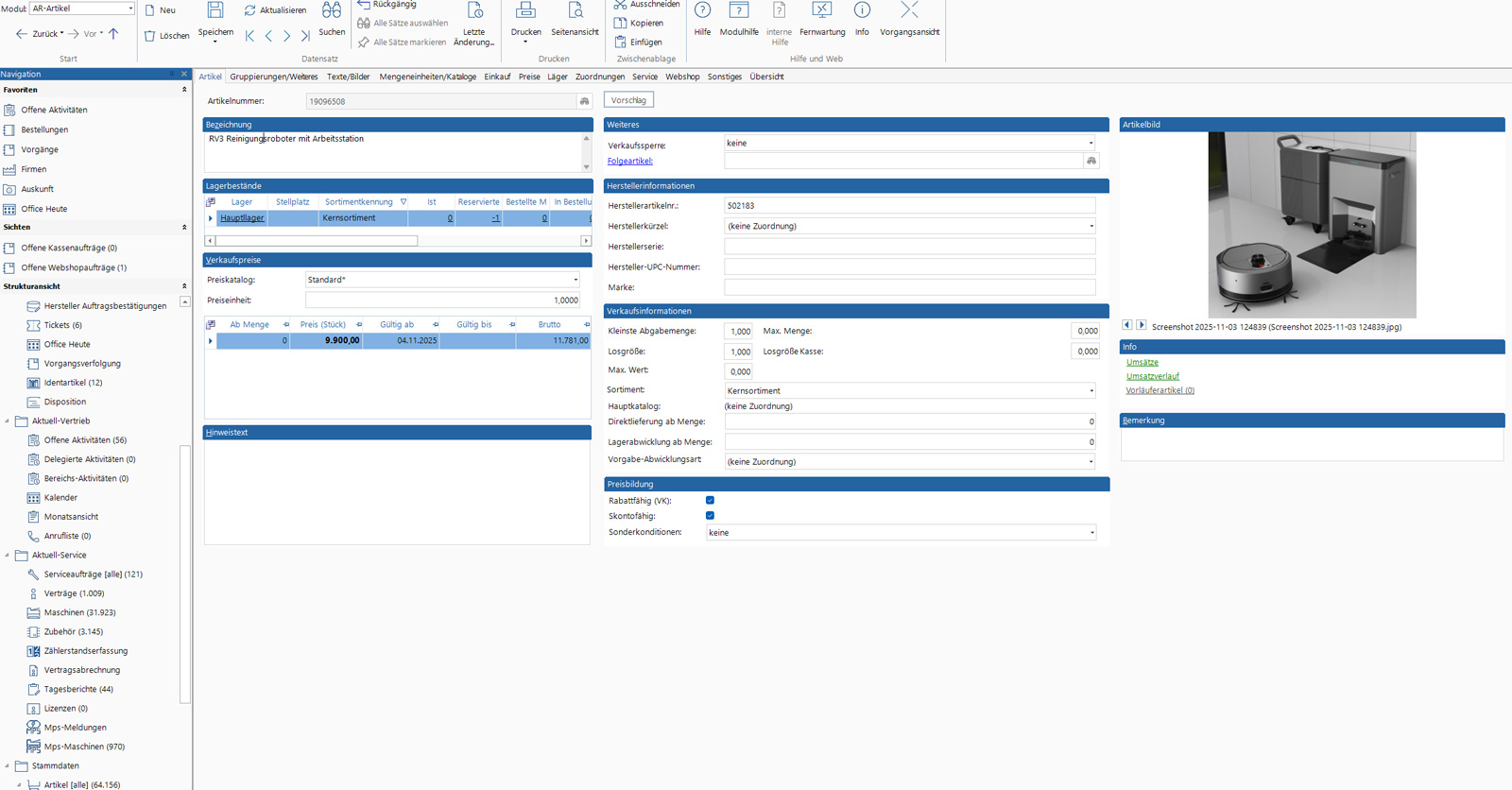Click the Speichern save icon
This screenshot has width=1512, height=790.
point(215,11)
